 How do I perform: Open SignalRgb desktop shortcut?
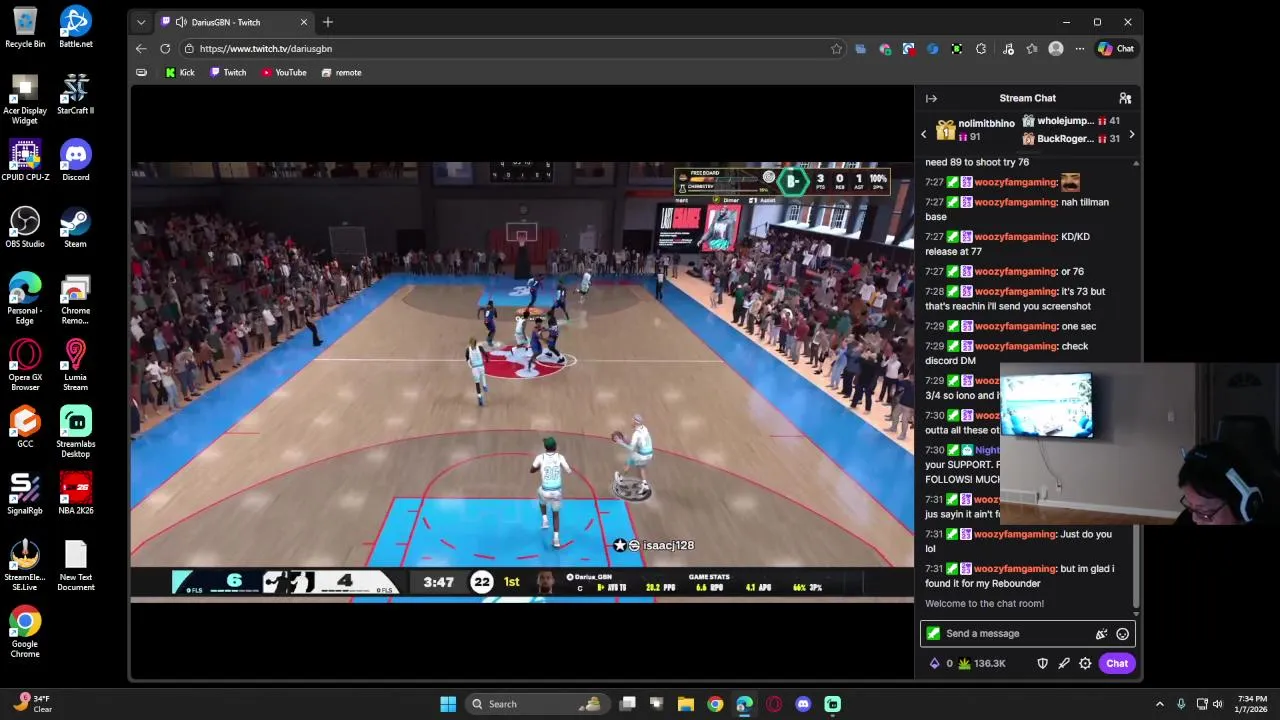pyautogui.click(x=25, y=494)
